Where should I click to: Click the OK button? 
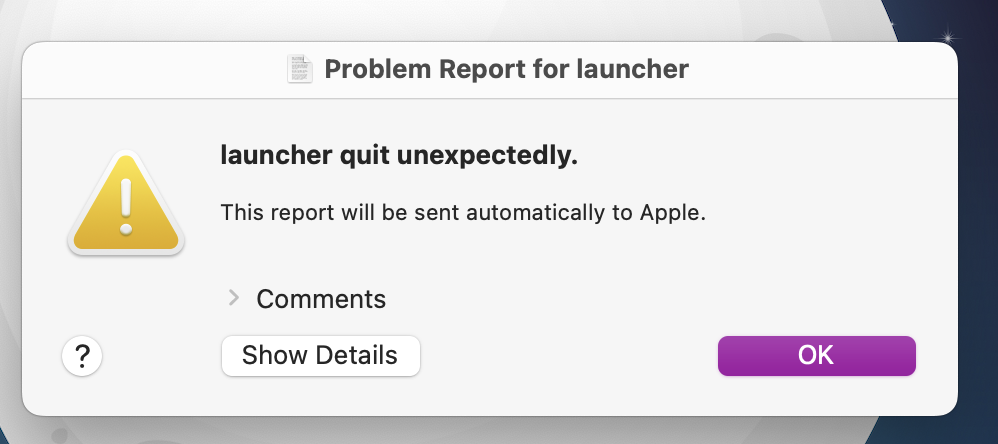[x=816, y=355]
